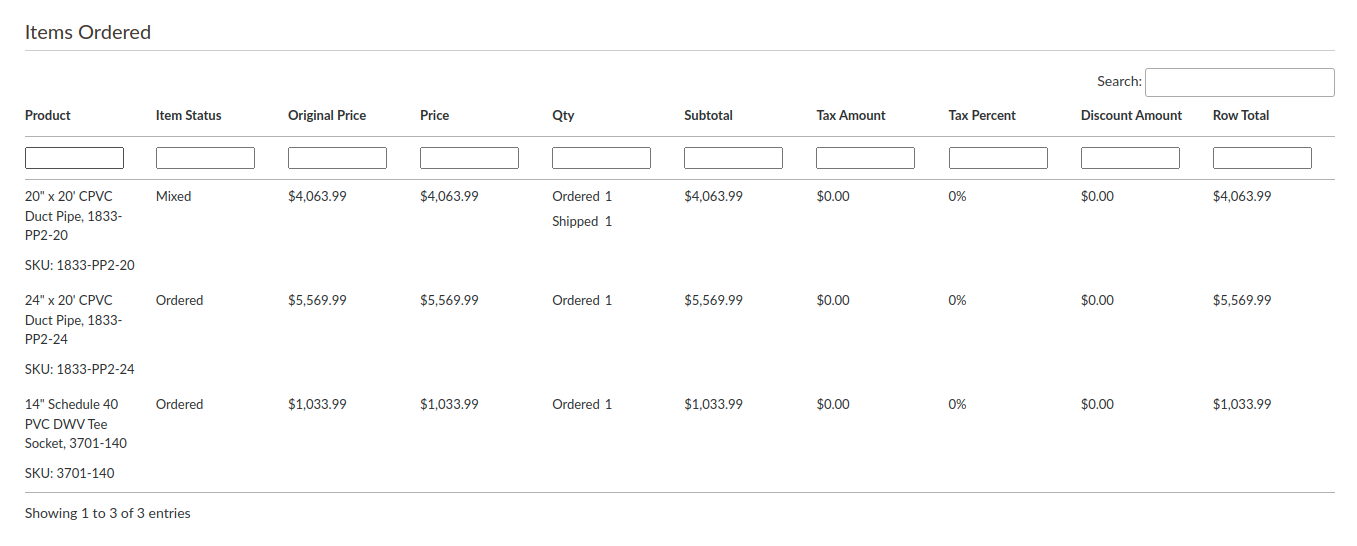Viewport: 1357px width, 546px height.
Task: Click the Items Ordered section heading
Action: tap(88, 32)
